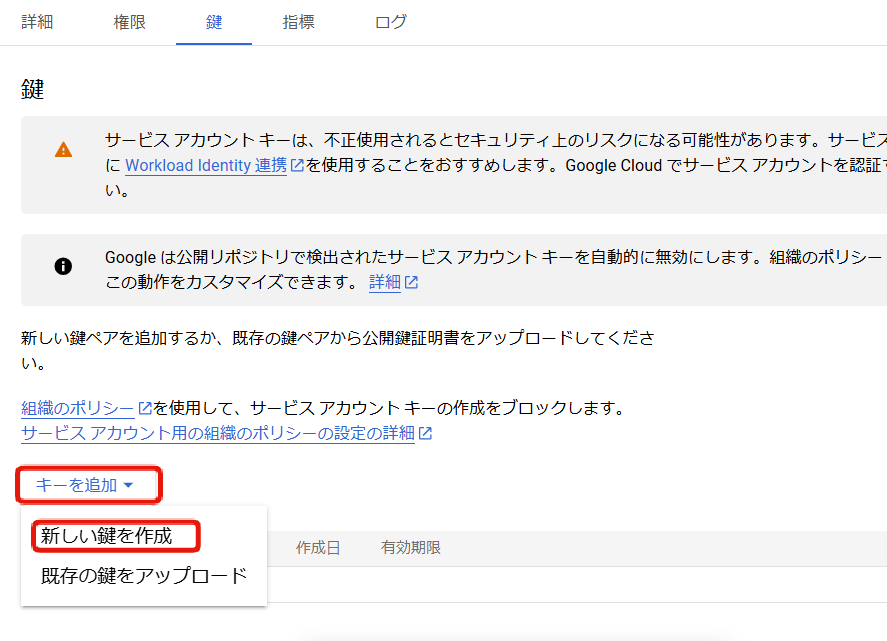887x641 pixels.
Task: Open the 組織のポリシー link
Action: click(77, 408)
